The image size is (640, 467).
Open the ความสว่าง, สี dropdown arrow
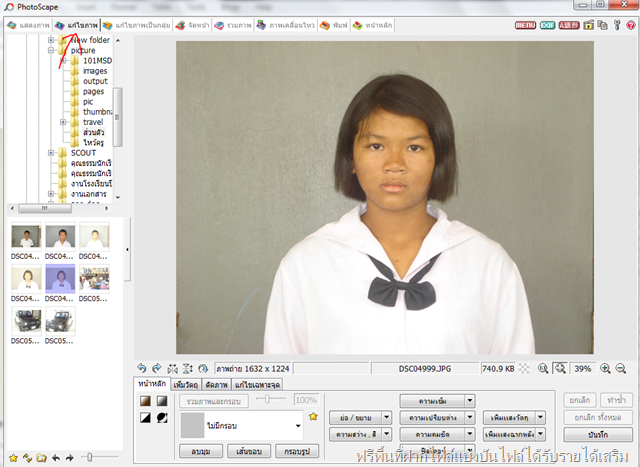point(387,434)
